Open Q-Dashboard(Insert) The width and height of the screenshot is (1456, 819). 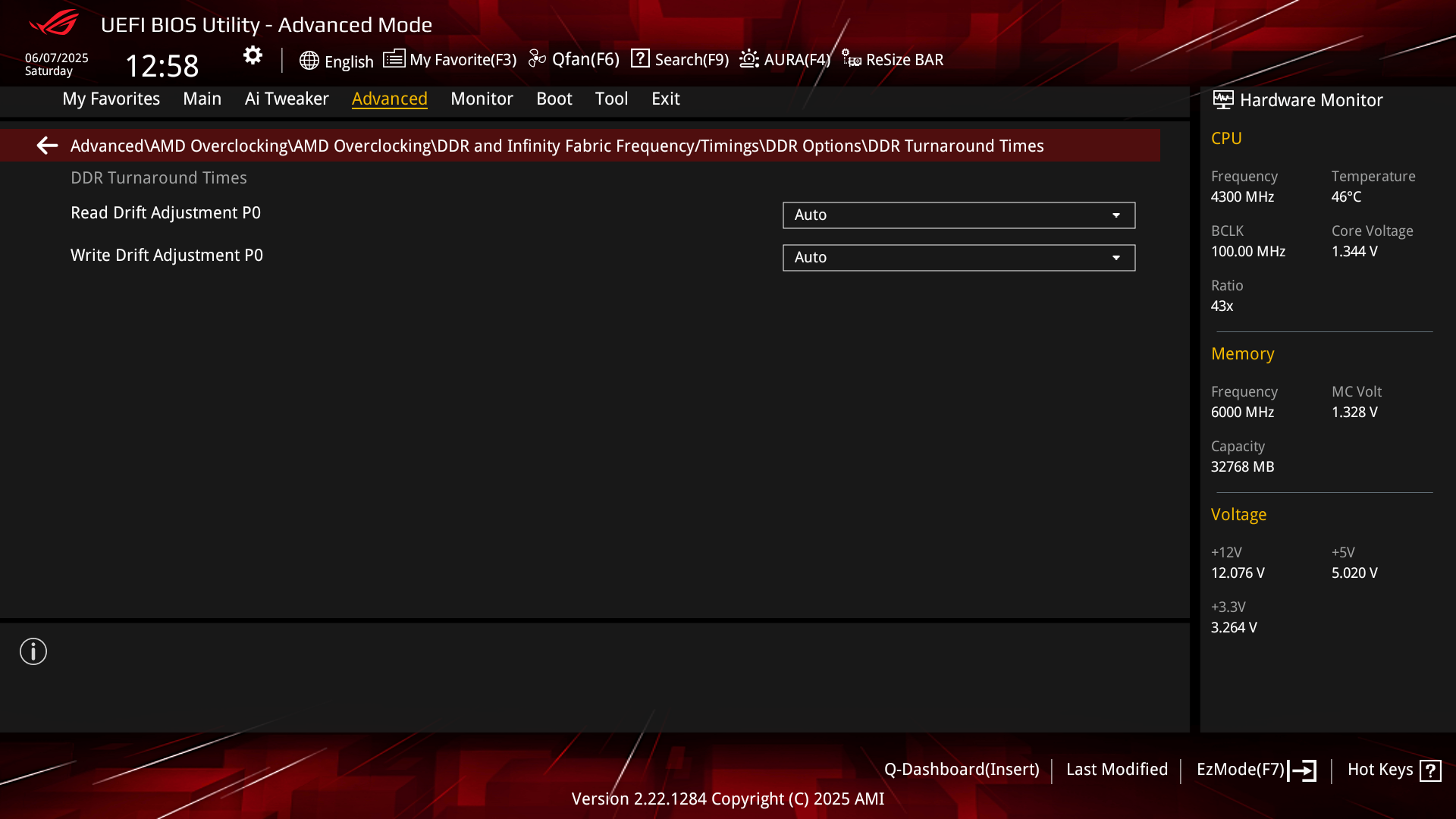[962, 770]
